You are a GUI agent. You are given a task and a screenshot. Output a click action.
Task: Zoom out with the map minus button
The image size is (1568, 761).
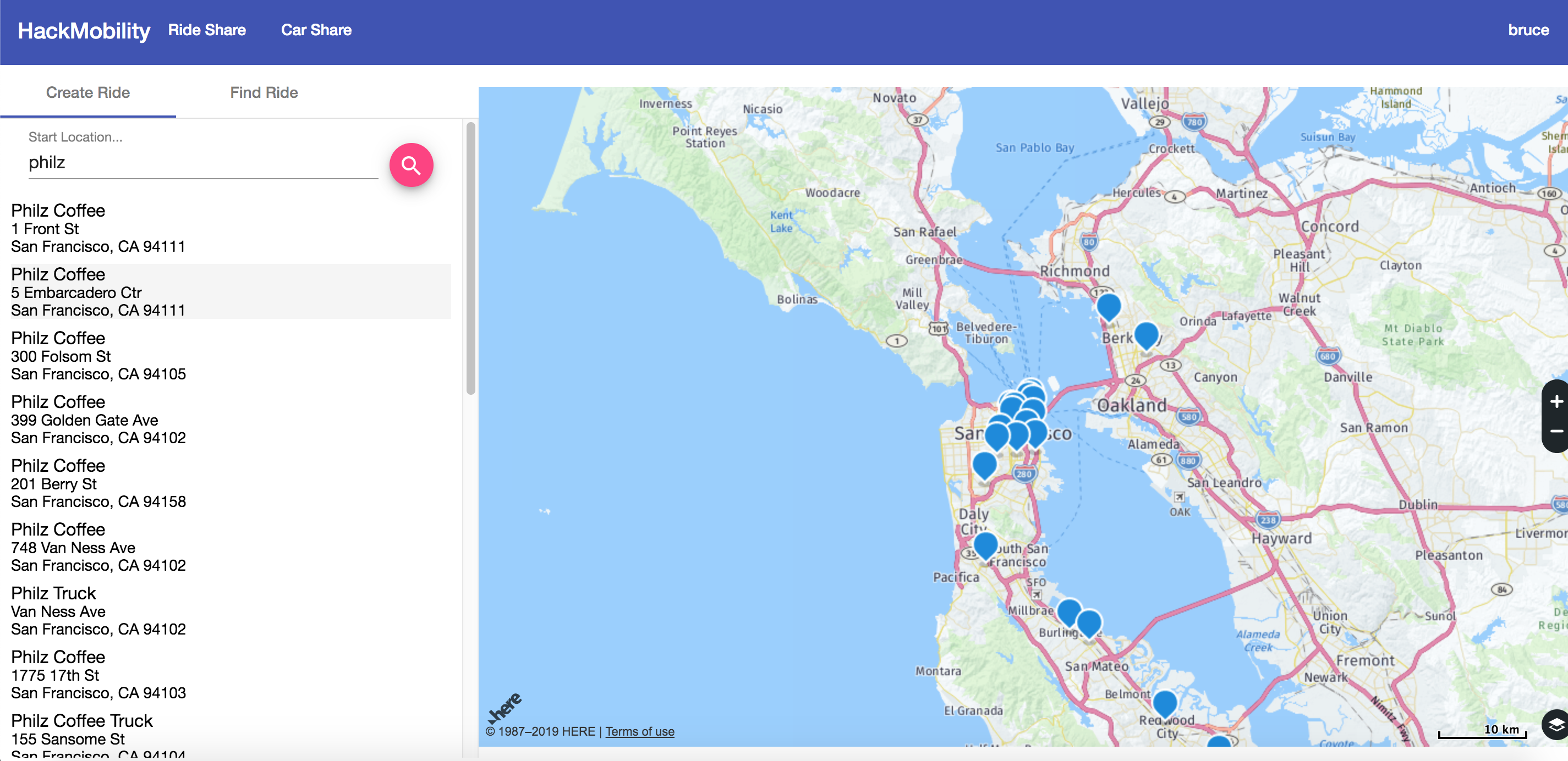(1556, 431)
